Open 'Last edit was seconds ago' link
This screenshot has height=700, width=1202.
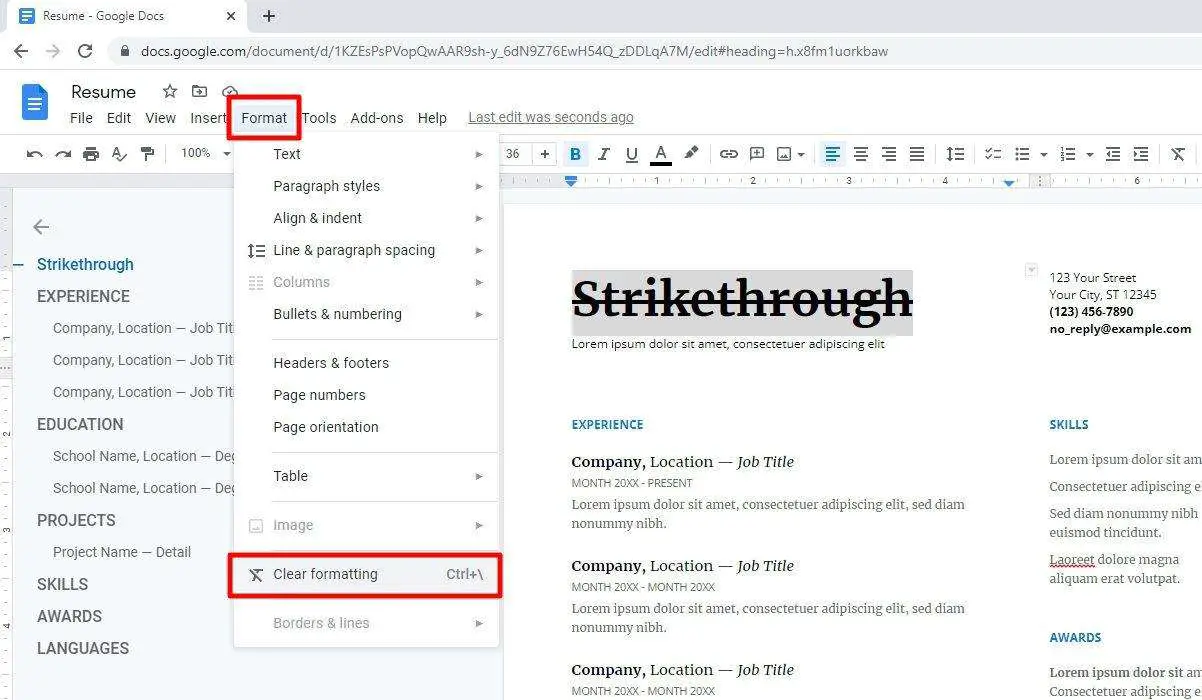click(x=551, y=118)
